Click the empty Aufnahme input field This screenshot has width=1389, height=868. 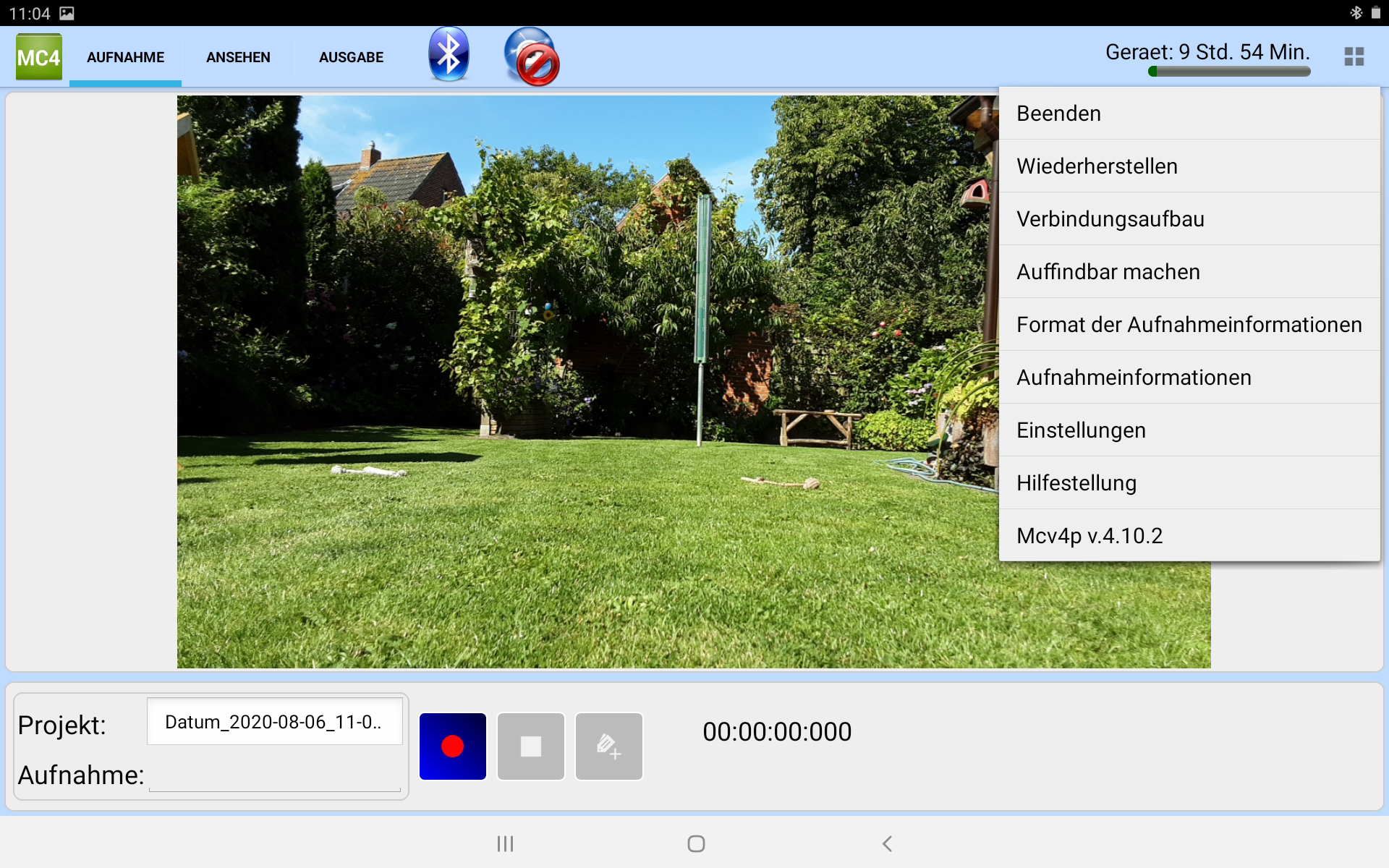coord(275,775)
